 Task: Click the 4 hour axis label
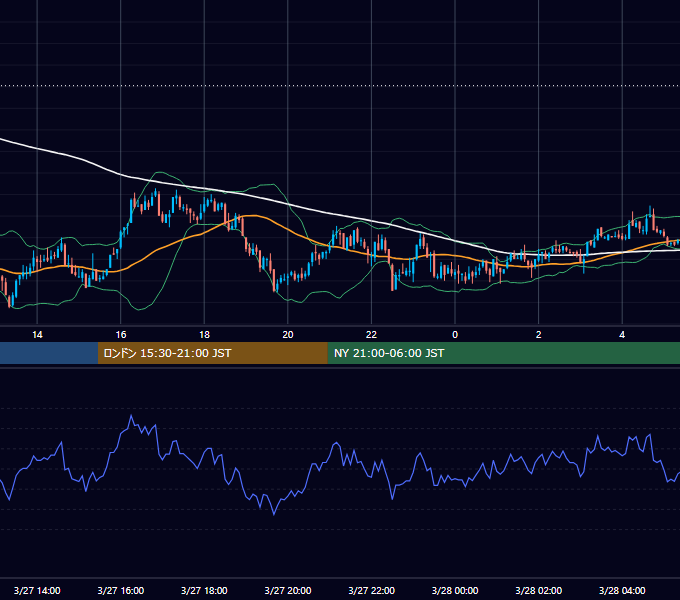(x=622, y=335)
